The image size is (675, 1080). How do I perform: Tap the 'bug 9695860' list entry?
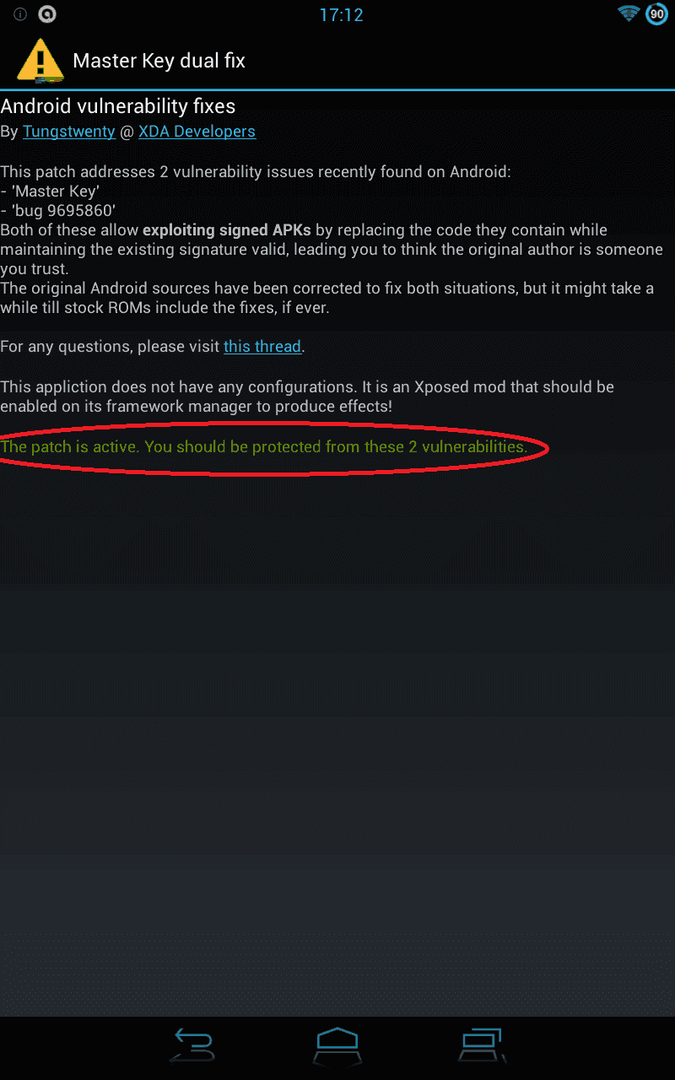tap(58, 210)
